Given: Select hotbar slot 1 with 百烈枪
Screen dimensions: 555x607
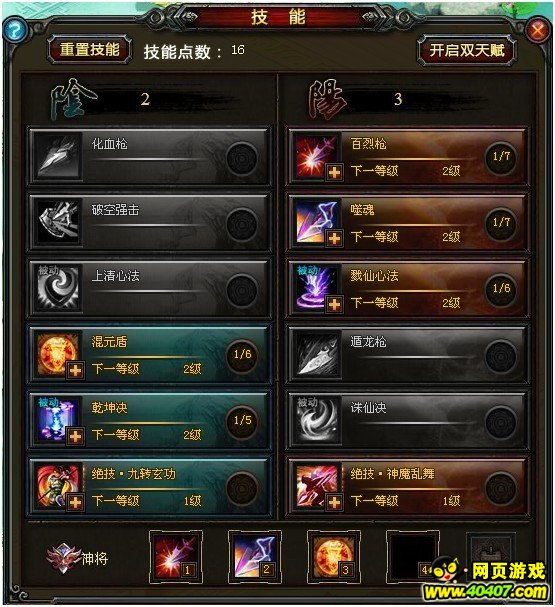Looking at the screenshot, I should point(175,557).
